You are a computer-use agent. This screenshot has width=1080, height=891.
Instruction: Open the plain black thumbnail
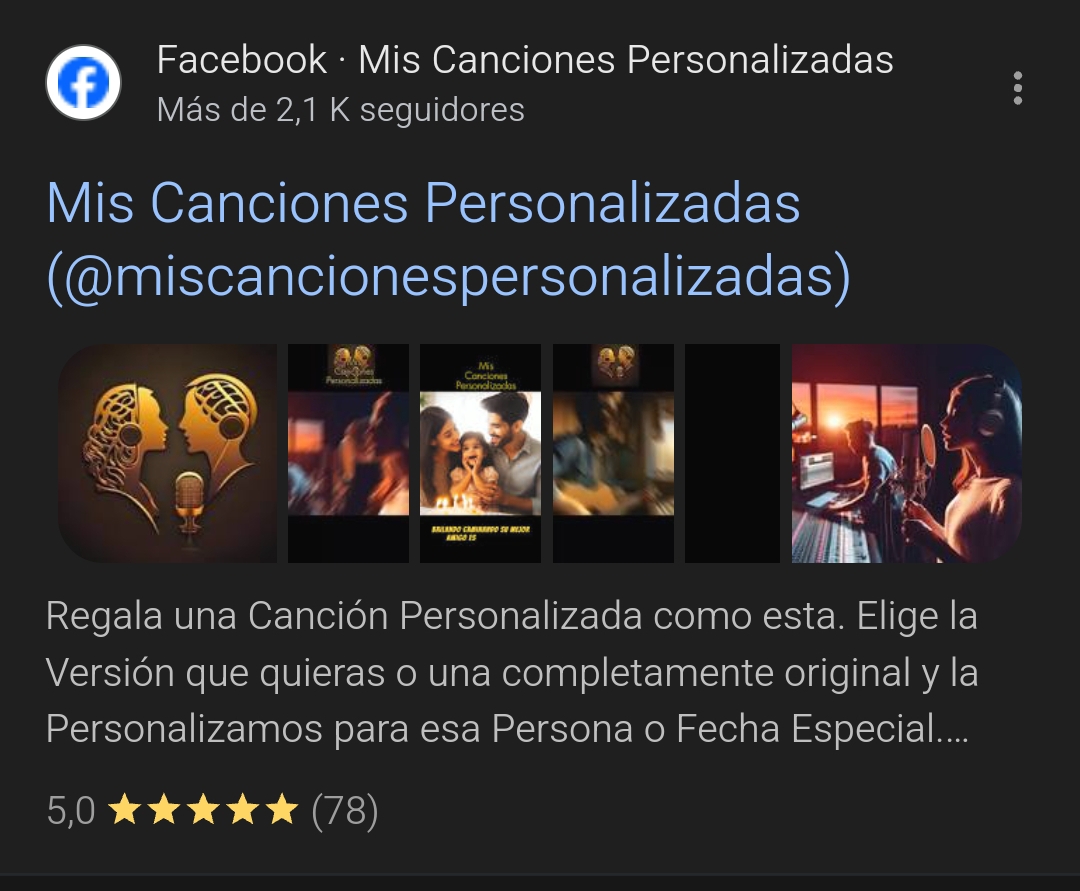point(732,453)
